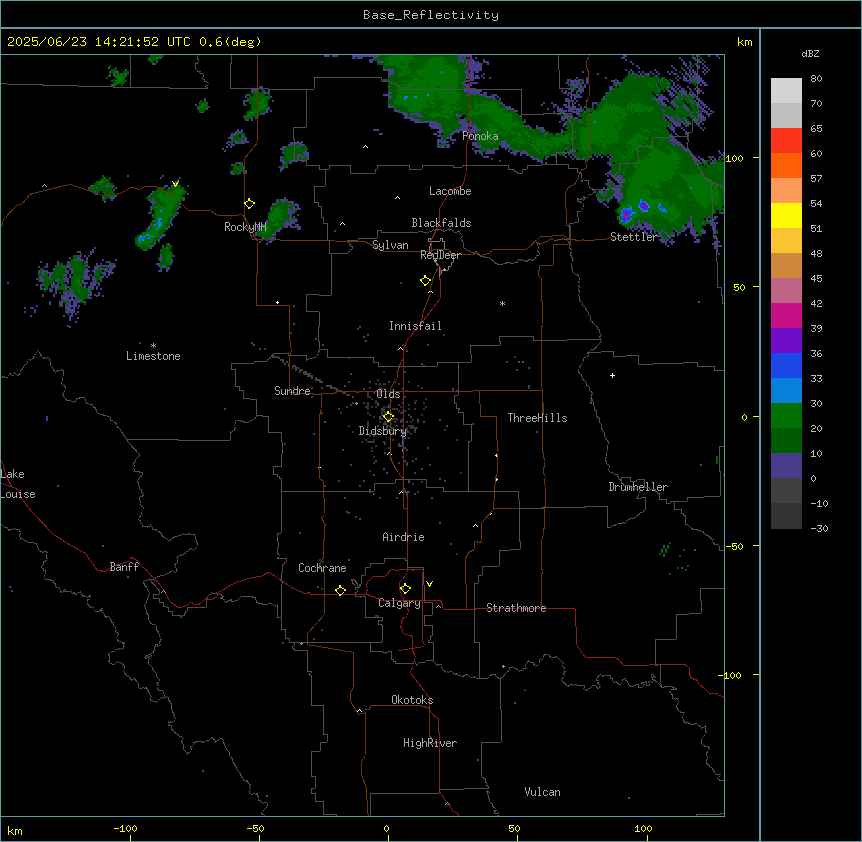Select the pink 45 dBZ legend swatch
The image size is (862, 842).
pyautogui.click(x=786, y=290)
